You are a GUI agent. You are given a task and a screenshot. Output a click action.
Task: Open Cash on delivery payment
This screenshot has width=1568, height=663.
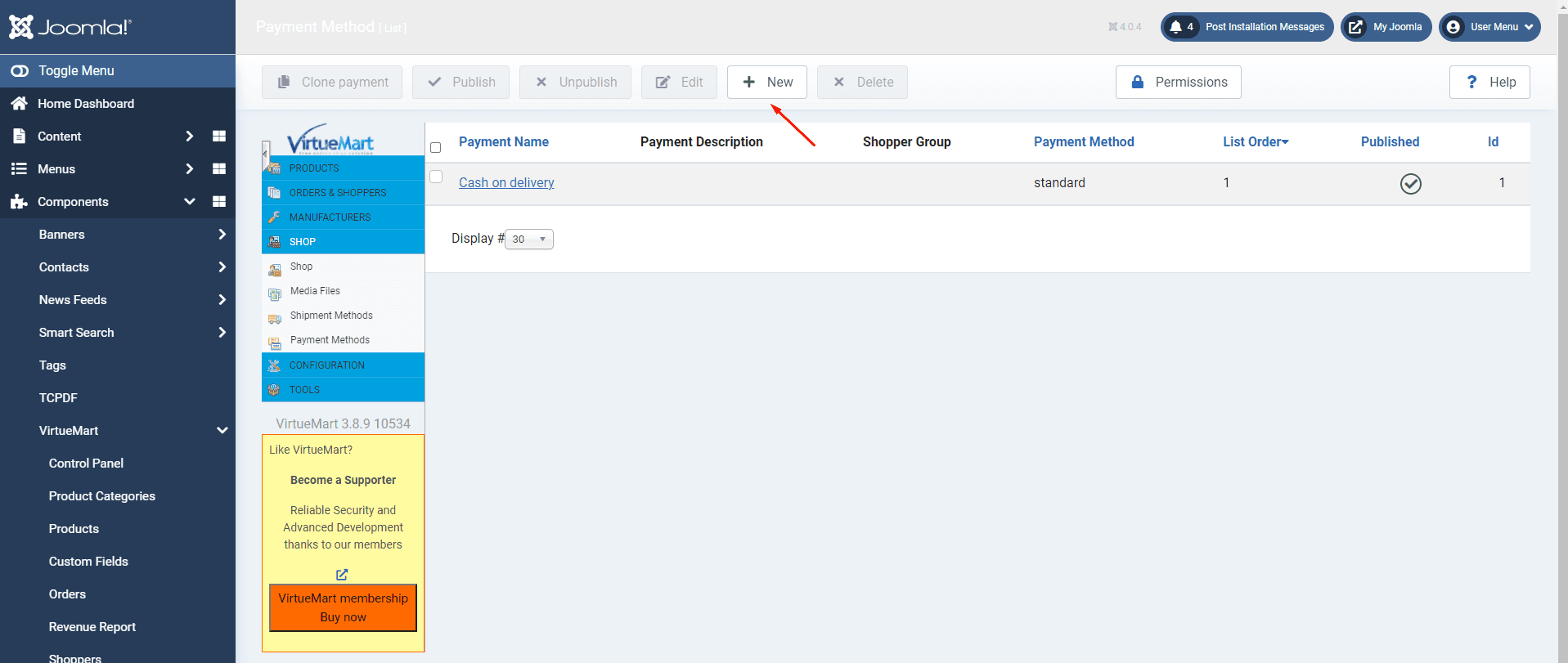(506, 183)
